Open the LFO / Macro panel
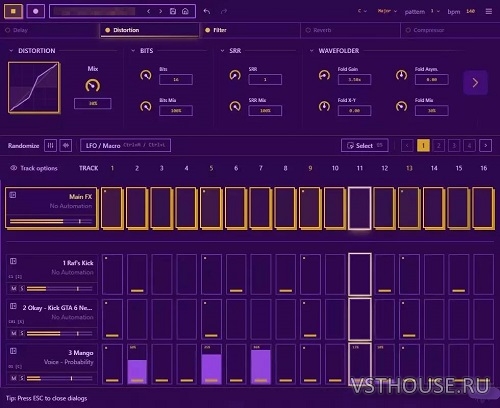500x408 pixels. click(125, 145)
